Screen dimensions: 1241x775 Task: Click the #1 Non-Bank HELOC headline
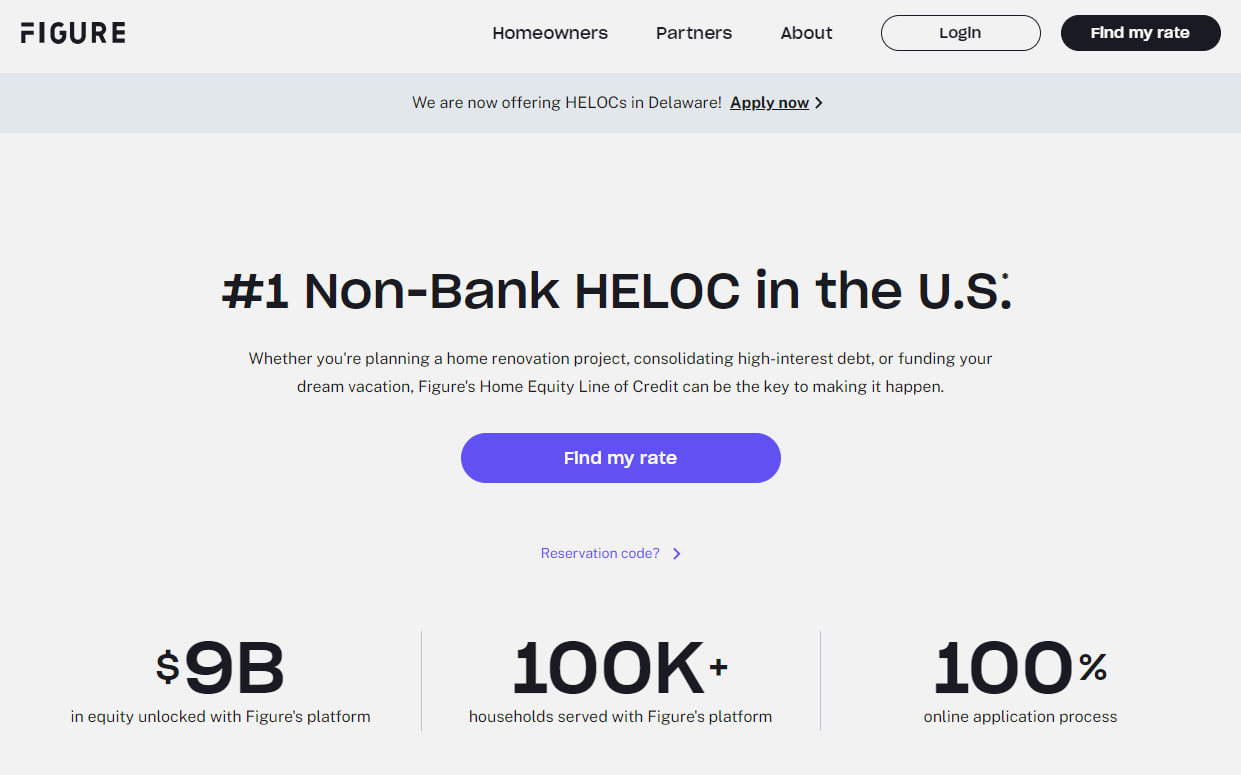click(x=616, y=290)
